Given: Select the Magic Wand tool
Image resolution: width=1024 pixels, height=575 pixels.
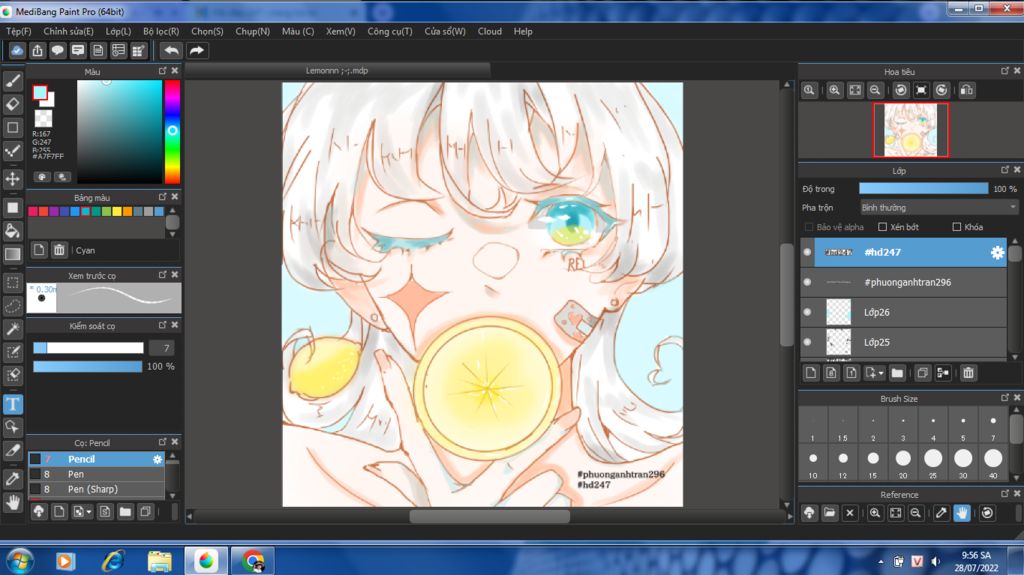Looking at the screenshot, I should coord(12,329).
